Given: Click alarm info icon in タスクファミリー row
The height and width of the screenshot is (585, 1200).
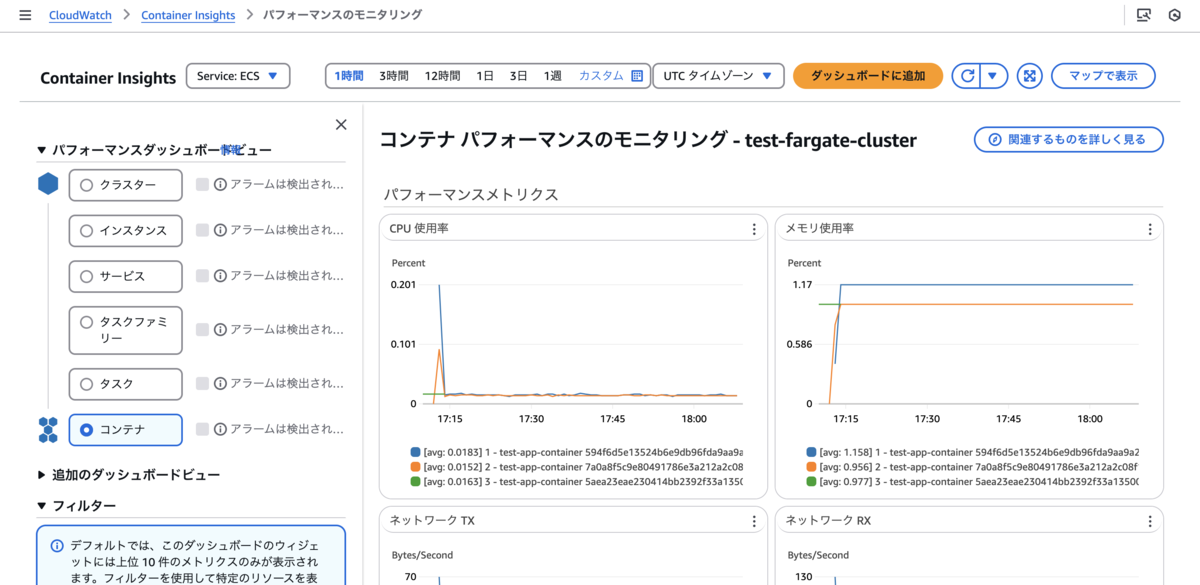Looking at the screenshot, I should [x=221, y=330].
